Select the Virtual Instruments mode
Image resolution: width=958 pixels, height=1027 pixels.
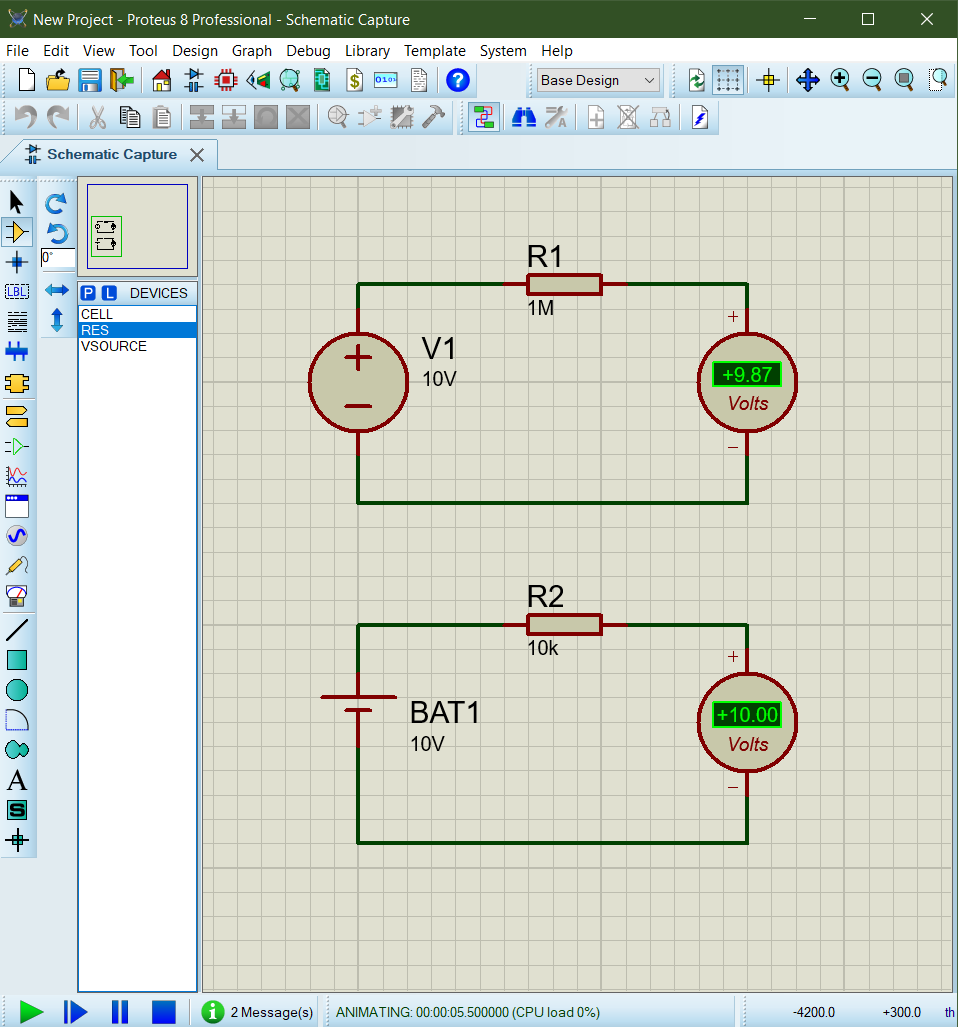pyautogui.click(x=17, y=595)
